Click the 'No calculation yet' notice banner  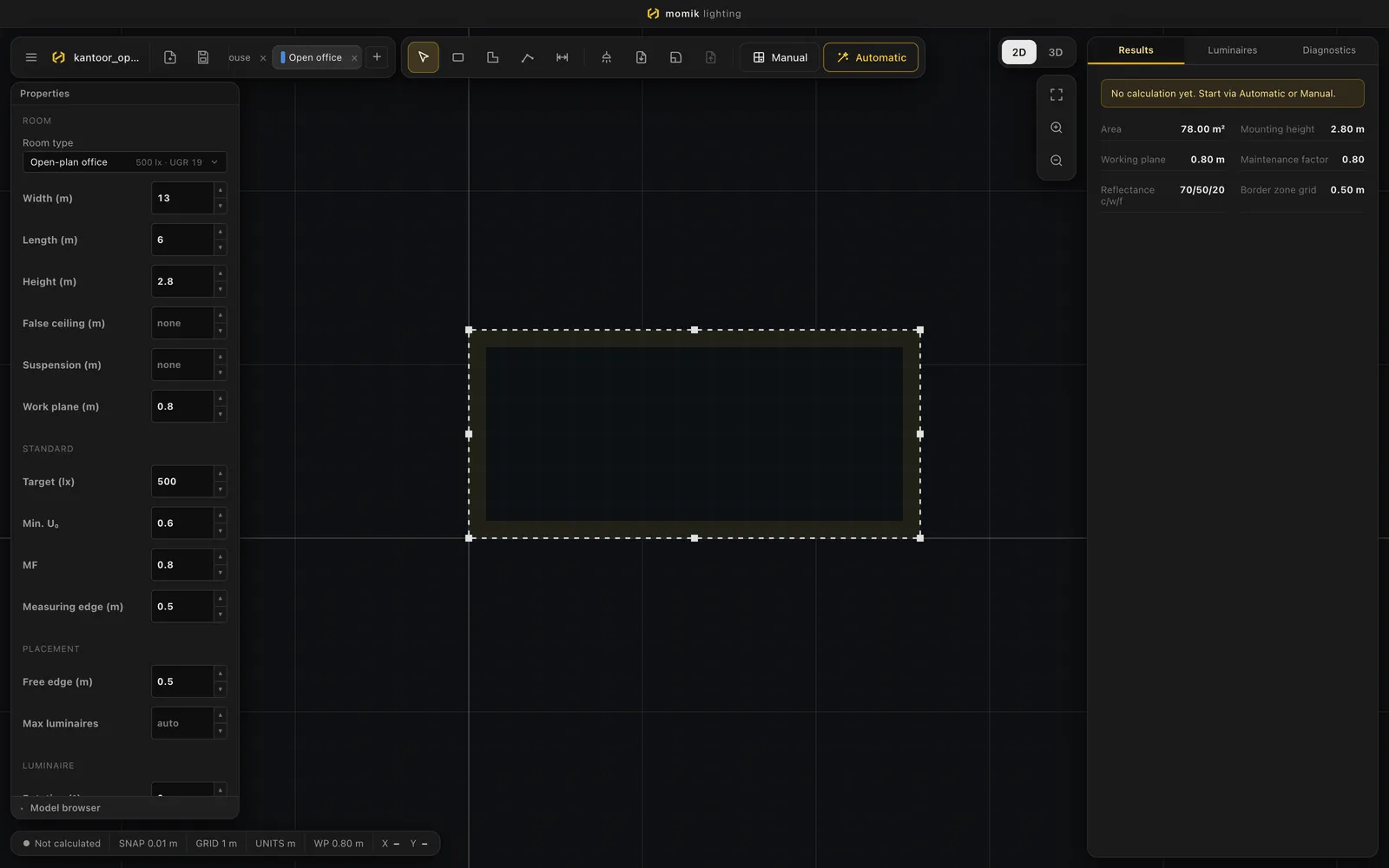click(1232, 94)
